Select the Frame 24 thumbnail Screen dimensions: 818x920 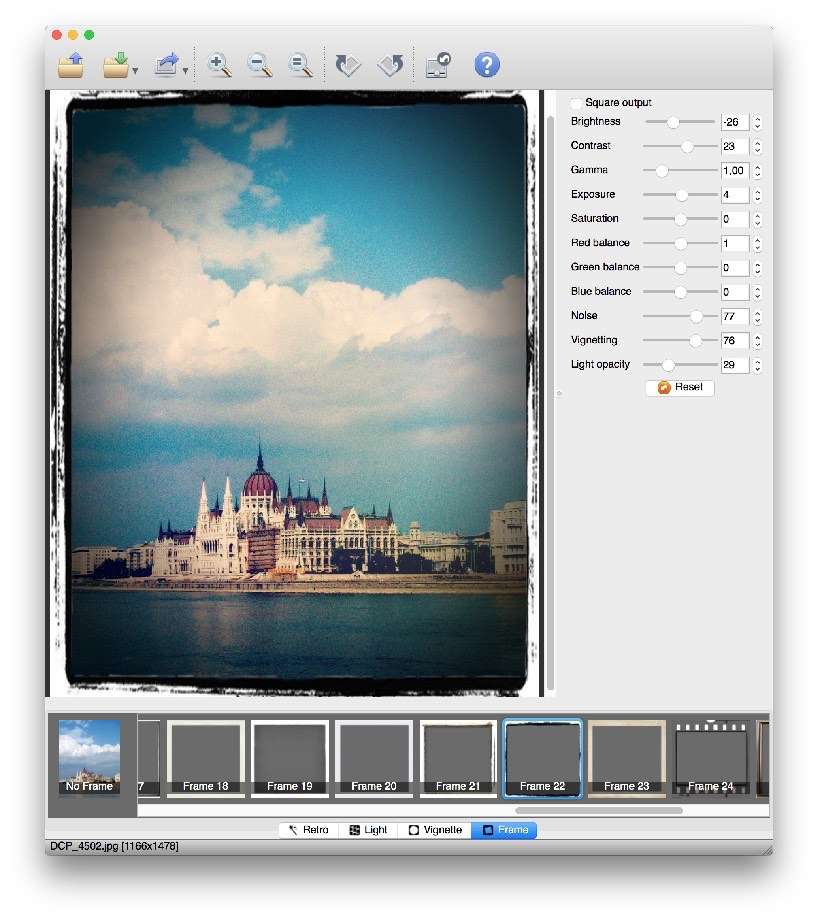tap(711, 757)
